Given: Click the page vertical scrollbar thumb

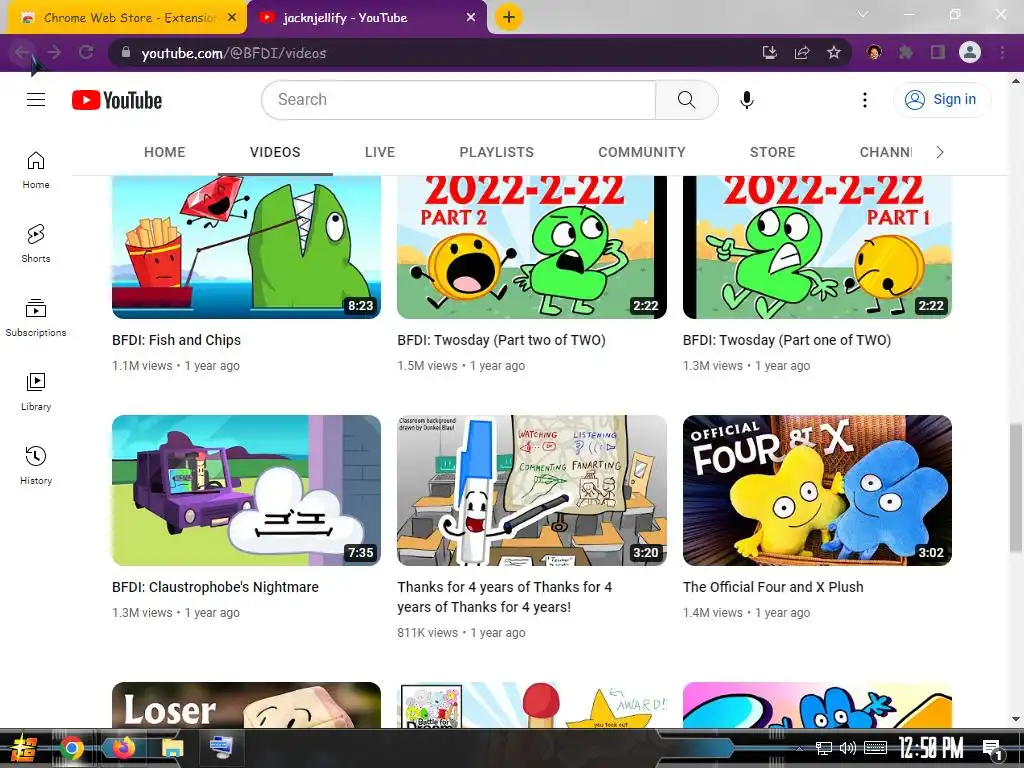Looking at the screenshot, I should [1016, 487].
